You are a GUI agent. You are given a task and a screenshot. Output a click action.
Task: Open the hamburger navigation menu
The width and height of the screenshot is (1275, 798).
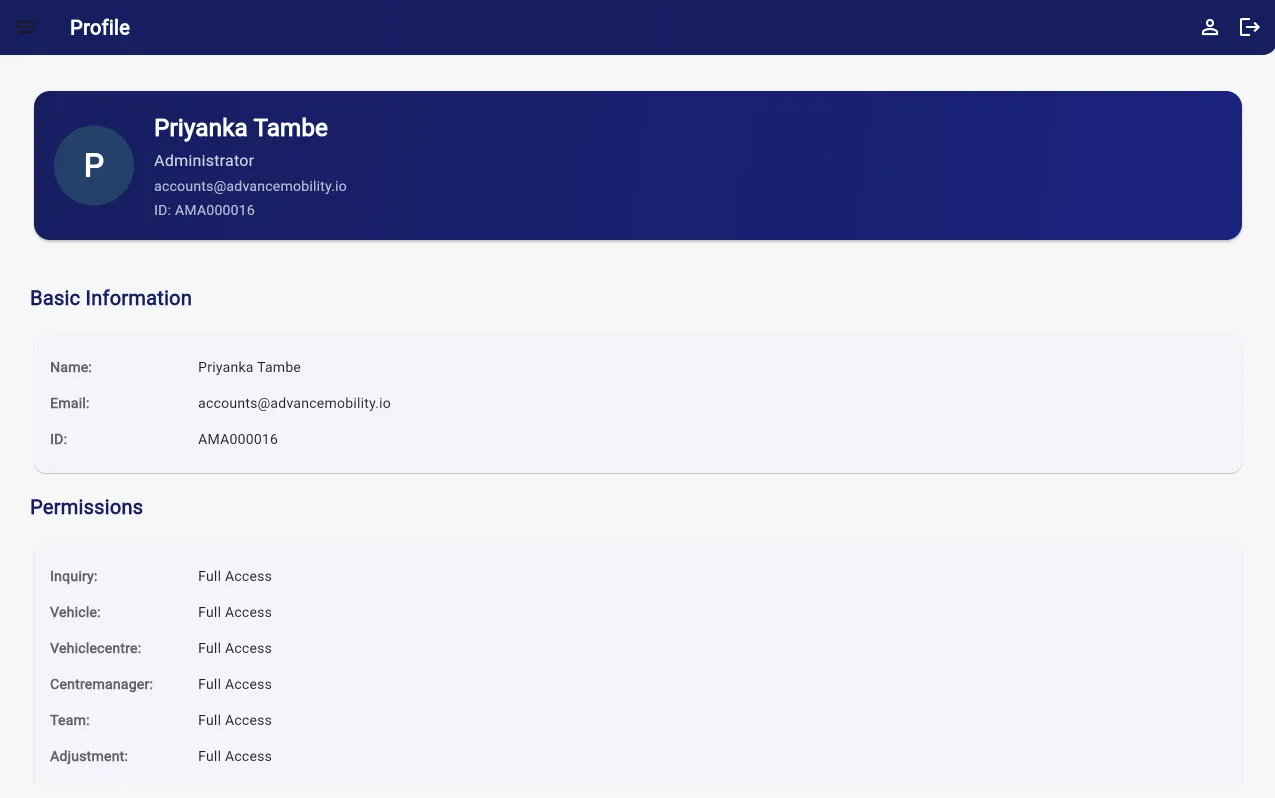click(x=27, y=27)
